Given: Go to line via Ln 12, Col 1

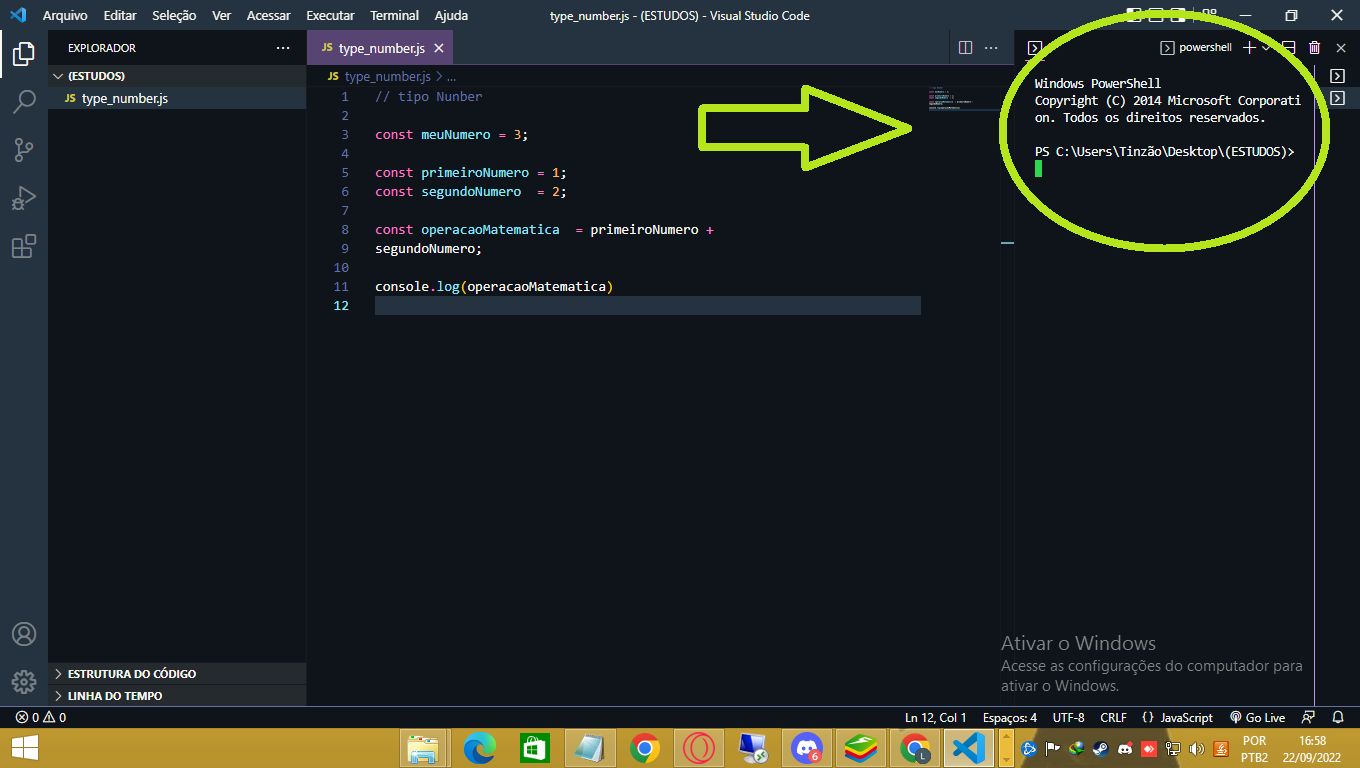Looking at the screenshot, I should pos(936,717).
